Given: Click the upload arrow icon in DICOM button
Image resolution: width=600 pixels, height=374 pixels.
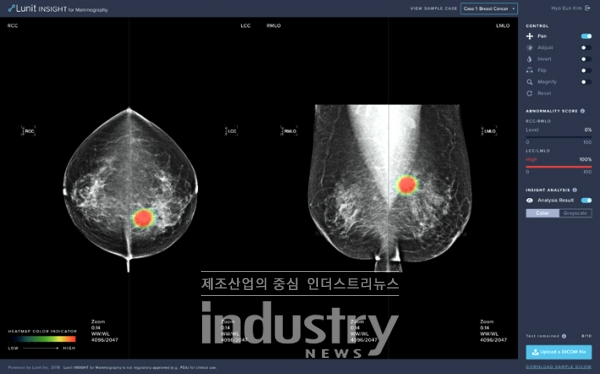Looking at the screenshot, I should [536, 352].
